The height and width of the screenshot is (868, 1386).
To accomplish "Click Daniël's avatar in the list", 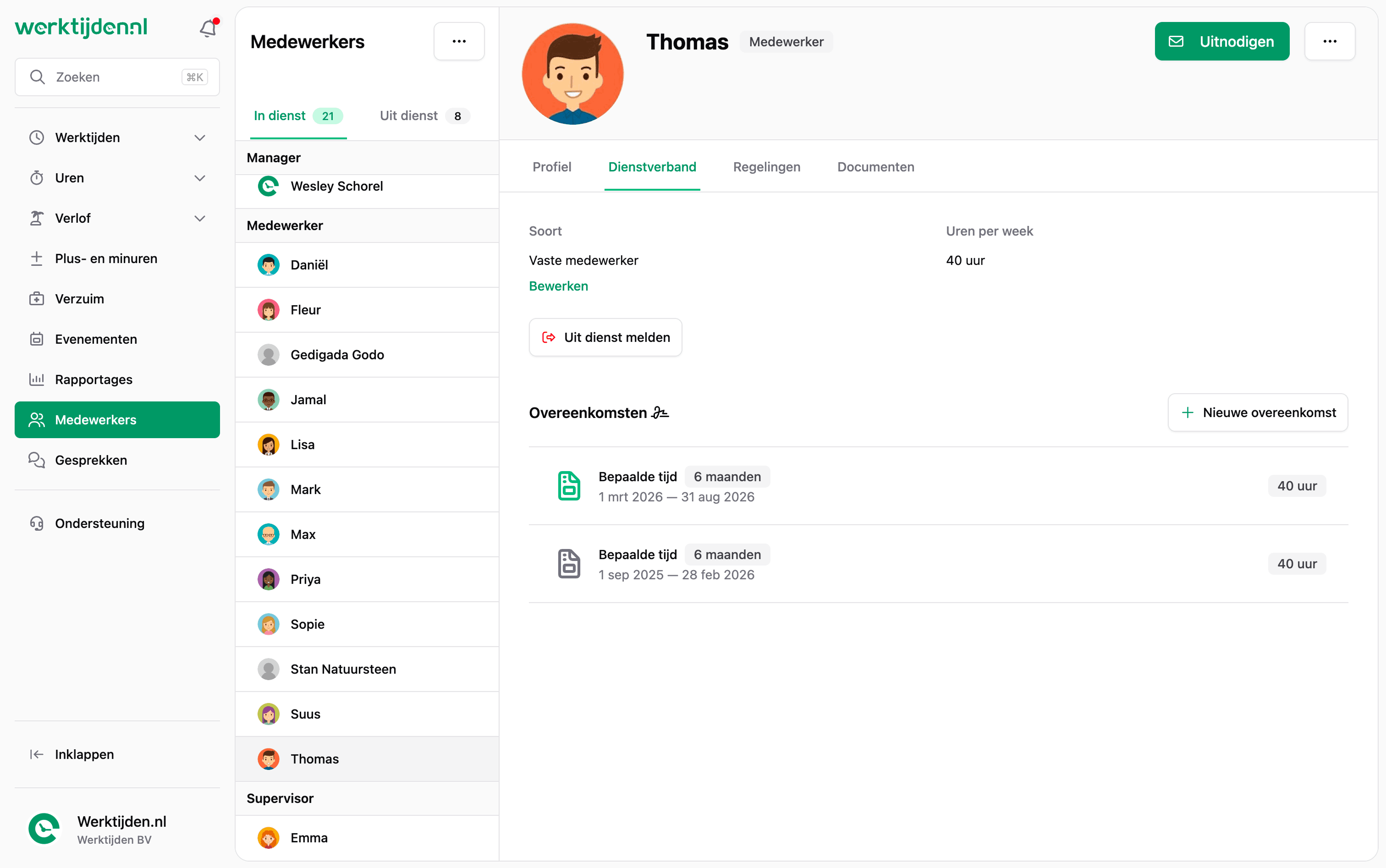I will click(x=268, y=264).
